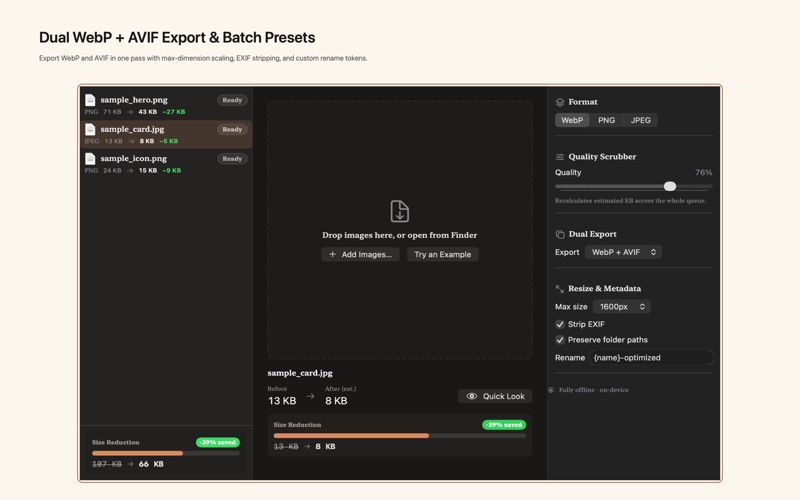Click the 66 KB total in sidebar footer
Image resolution: width=800 pixels, height=500 pixels.
click(151, 464)
